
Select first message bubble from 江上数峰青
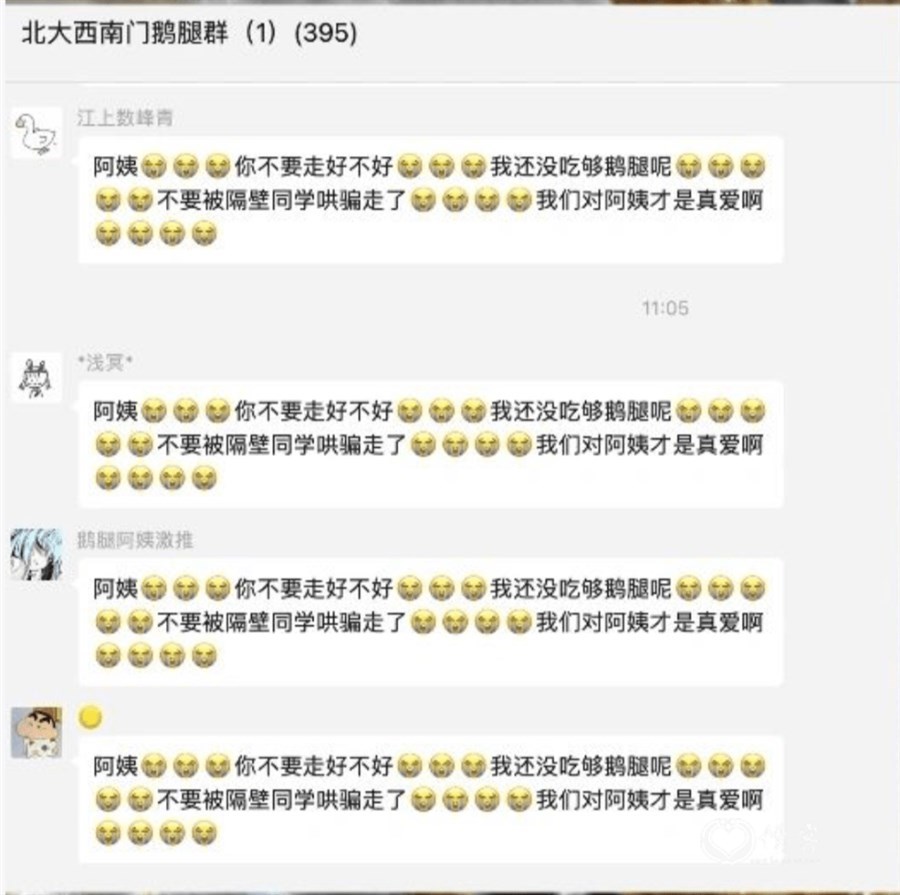pyautogui.click(x=430, y=200)
